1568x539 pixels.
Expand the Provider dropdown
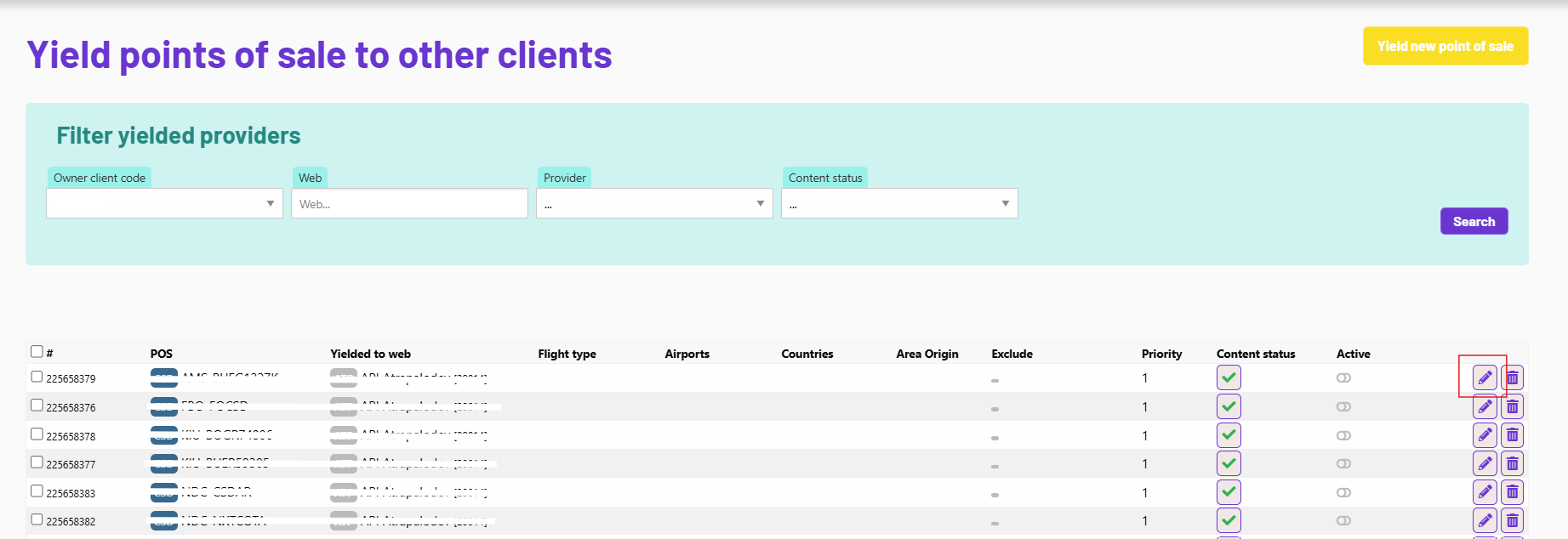(x=654, y=204)
